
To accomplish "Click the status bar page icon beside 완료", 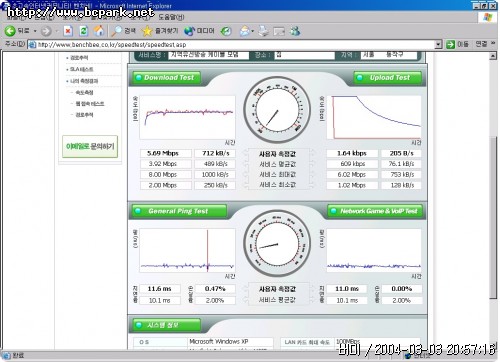I will click(x=6, y=356).
